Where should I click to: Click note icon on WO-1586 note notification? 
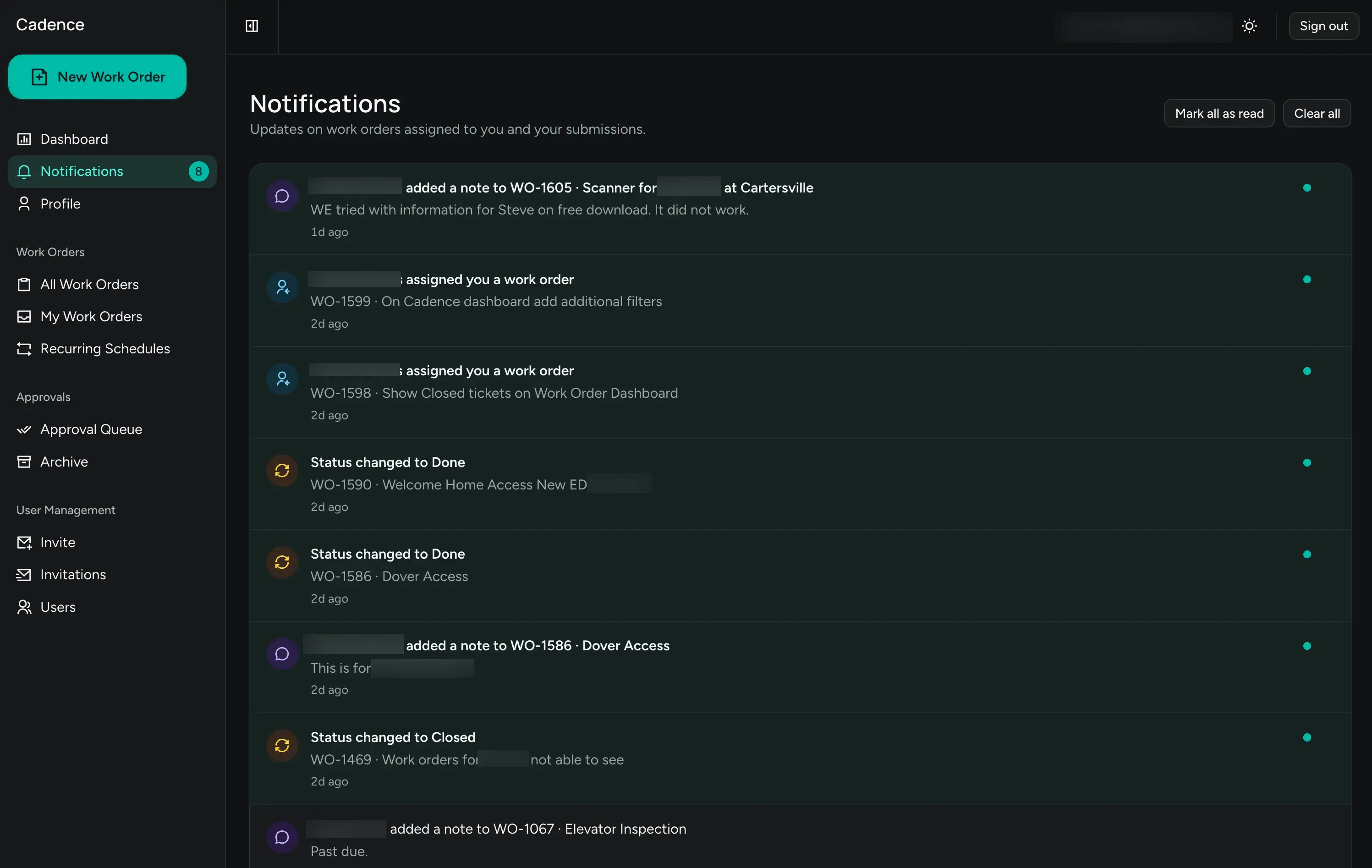[x=282, y=654]
